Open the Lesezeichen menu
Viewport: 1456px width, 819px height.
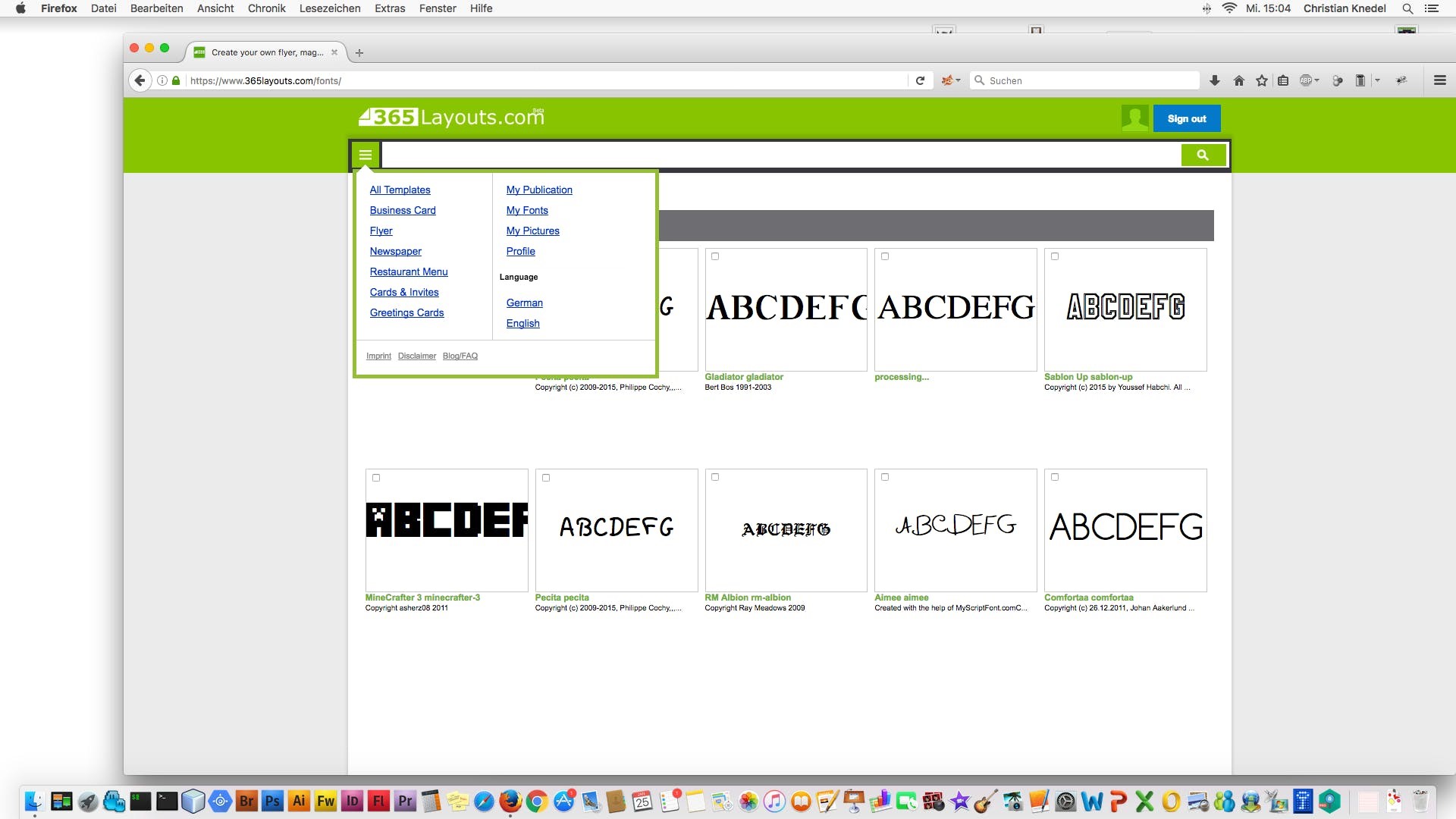tap(329, 8)
